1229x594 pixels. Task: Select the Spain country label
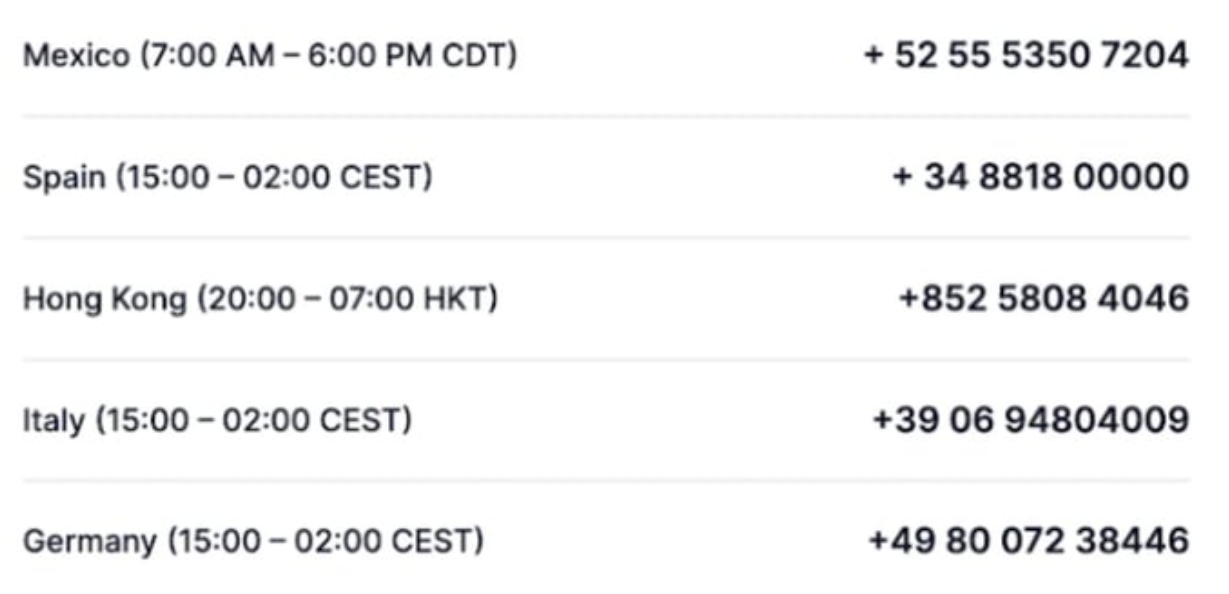click(x=63, y=178)
